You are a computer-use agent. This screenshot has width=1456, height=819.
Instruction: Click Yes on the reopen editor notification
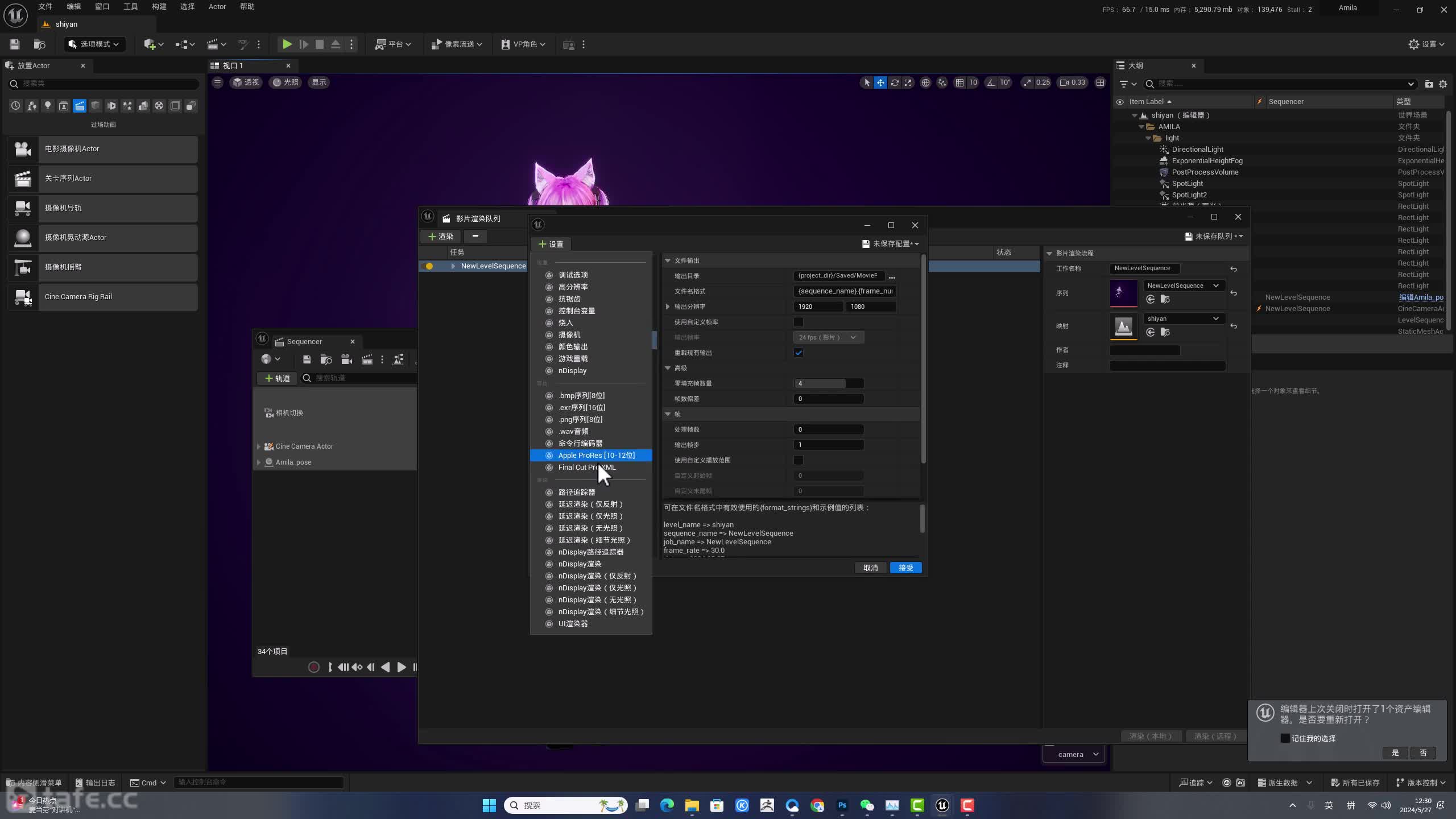[1395, 753]
